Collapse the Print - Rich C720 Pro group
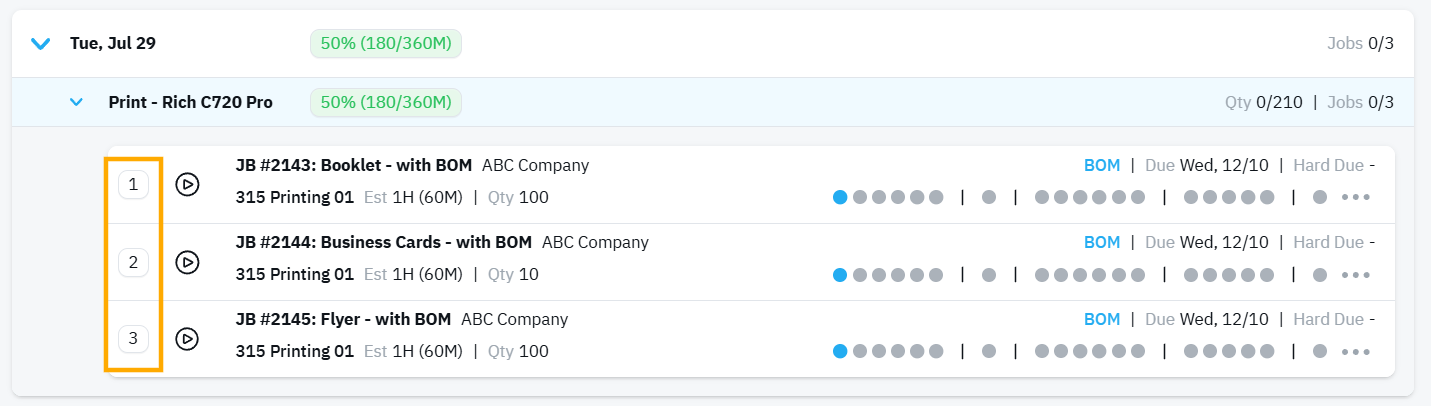Image resolution: width=1431 pixels, height=406 pixels. (76, 102)
